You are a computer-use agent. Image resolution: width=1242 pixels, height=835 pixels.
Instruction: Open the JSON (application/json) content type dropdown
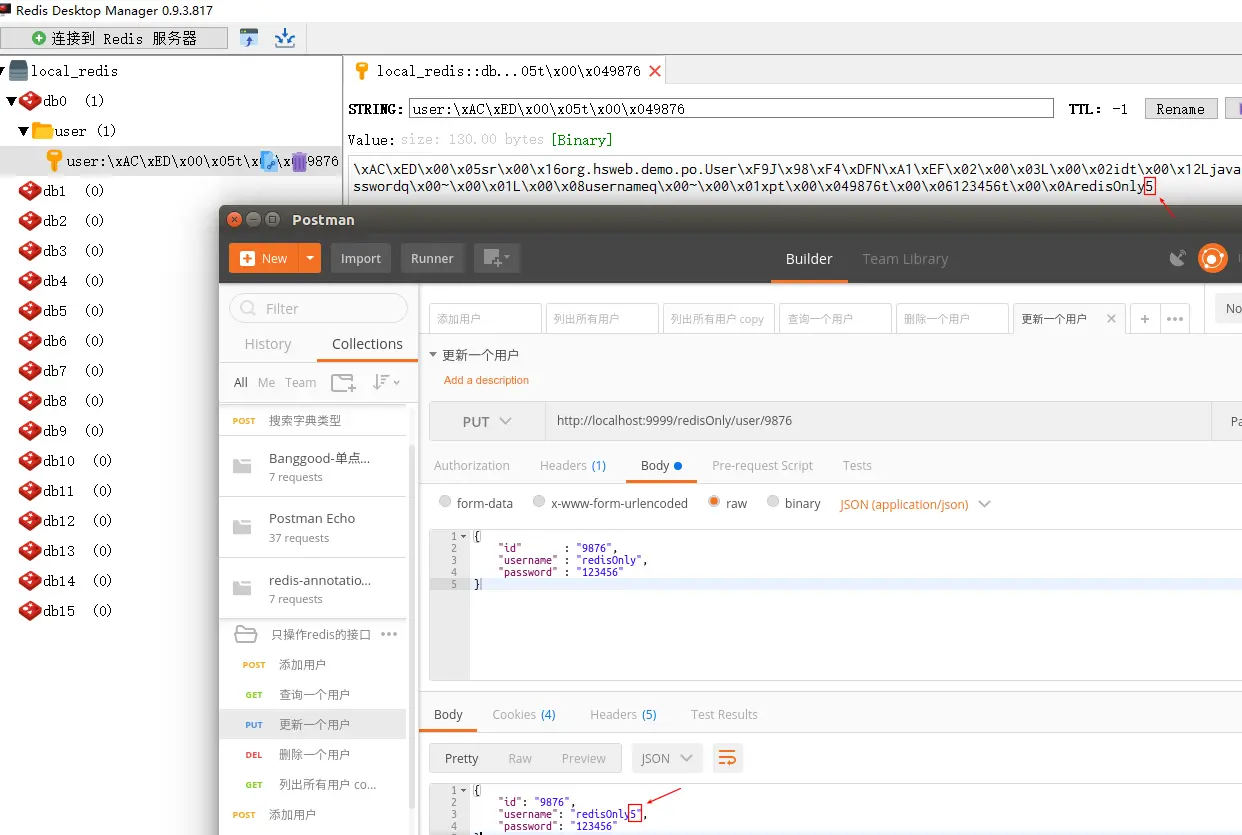click(916, 504)
